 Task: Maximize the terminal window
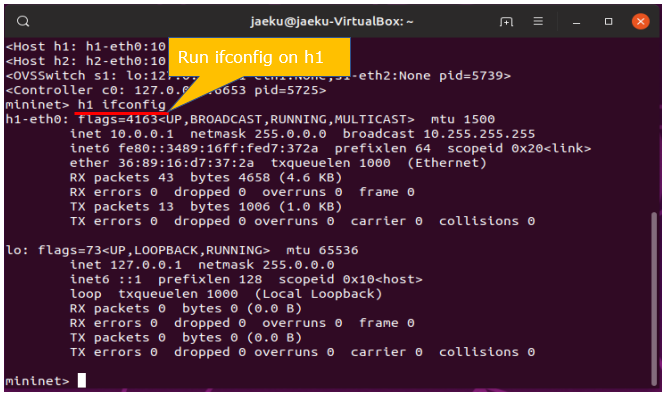pyautogui.click(x=609, y=21)
